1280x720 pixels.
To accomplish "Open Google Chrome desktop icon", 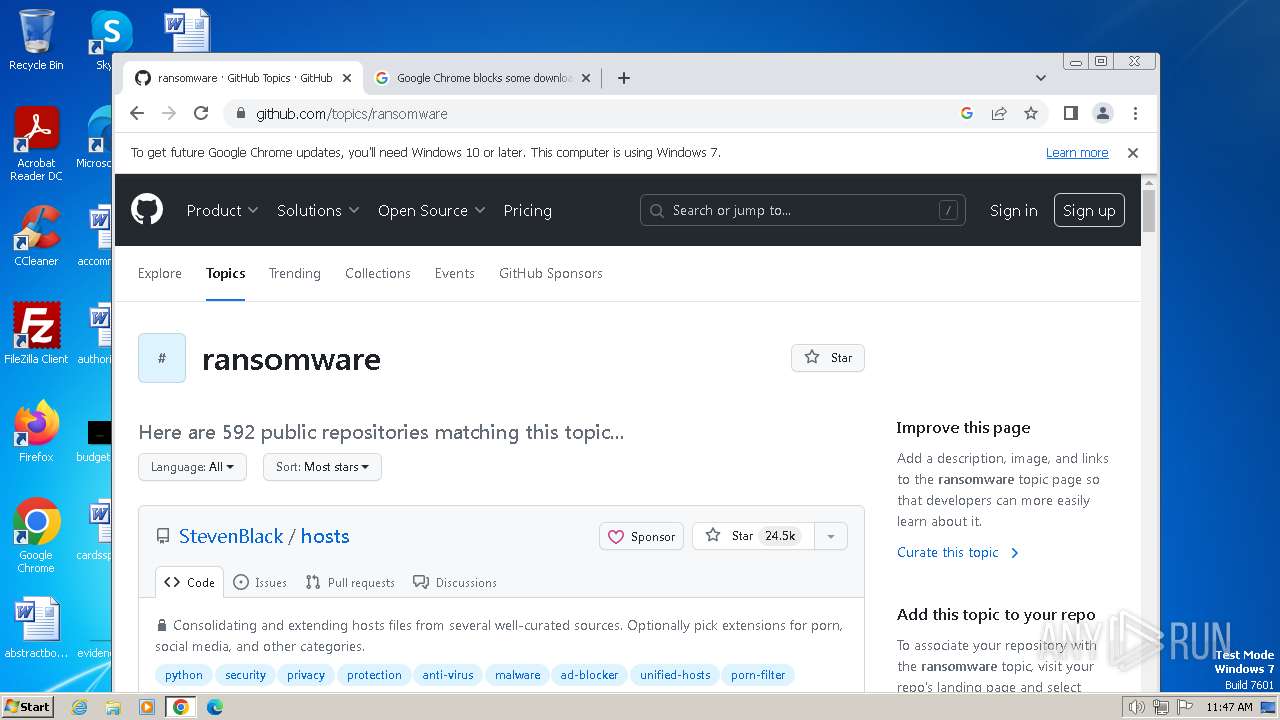I will [x=36, y=535].
